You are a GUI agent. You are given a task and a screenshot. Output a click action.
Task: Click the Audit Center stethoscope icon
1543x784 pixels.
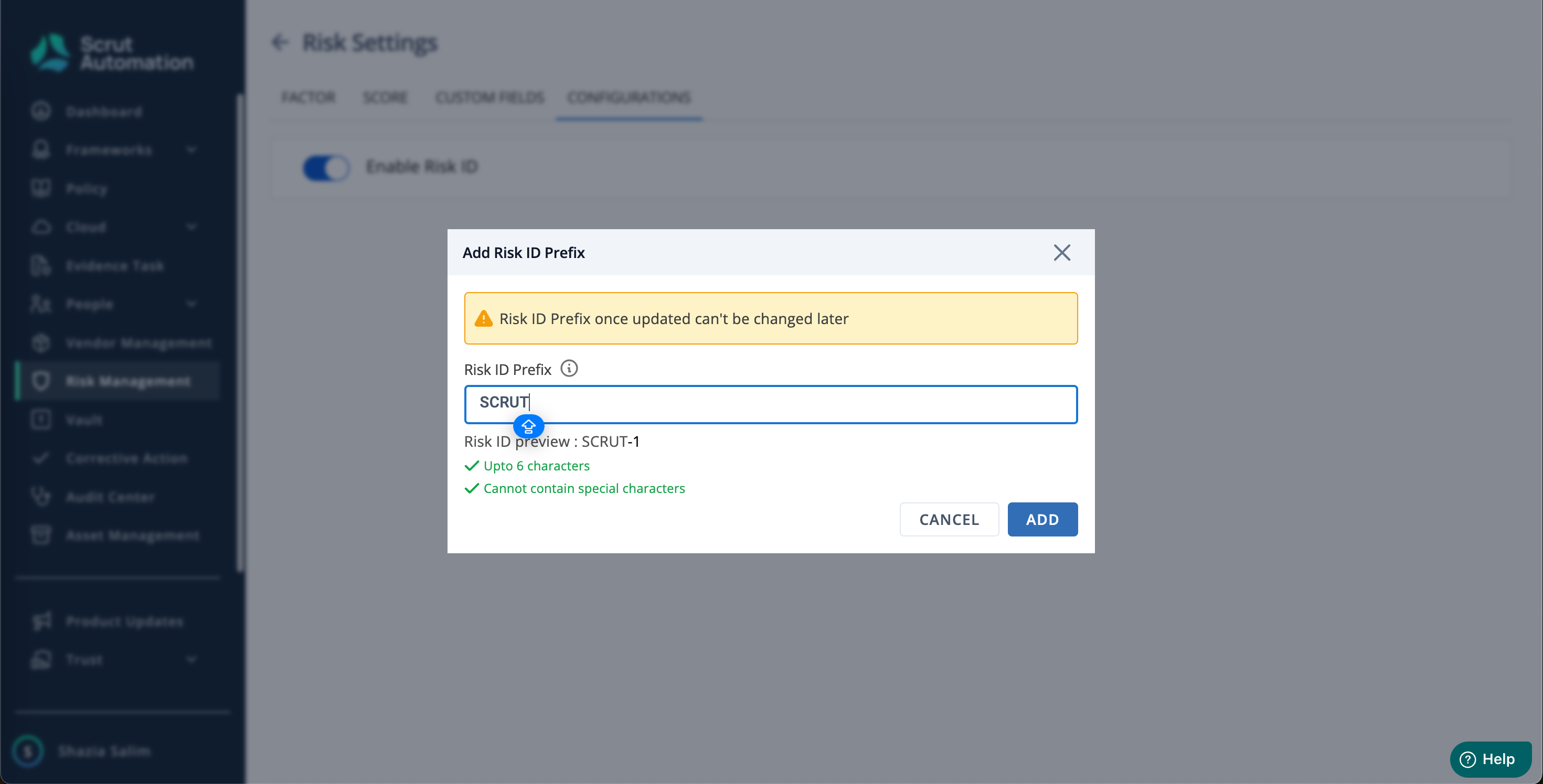coord(41,497)
